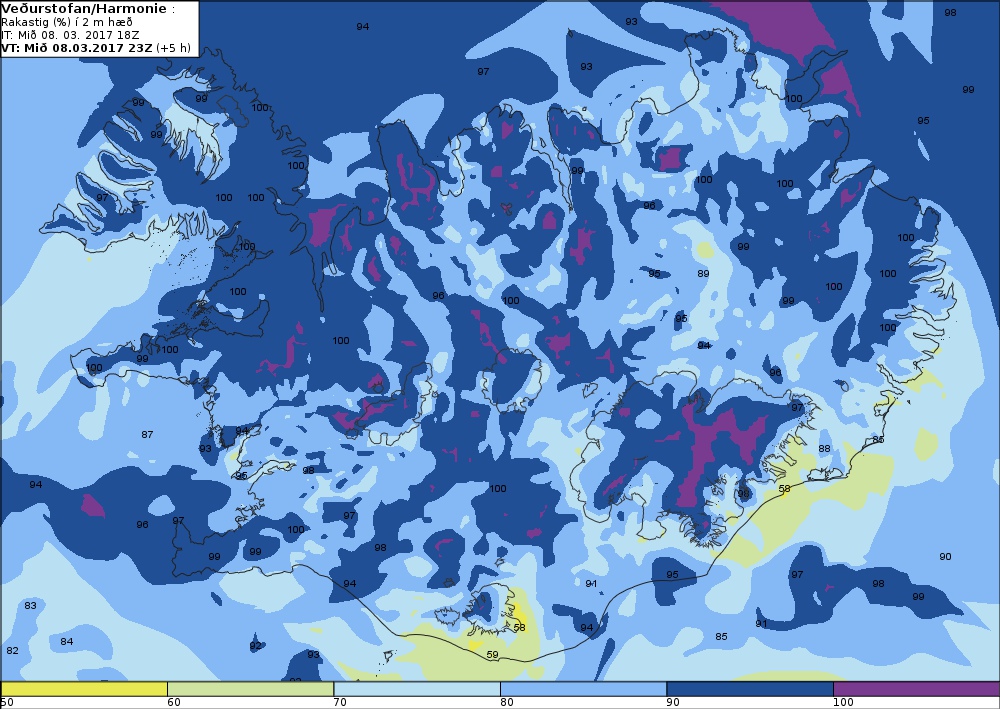Click the legend scale label "50"
Image resolution: width=1000 pixels, height=709 pixels.
click(7, 703)
